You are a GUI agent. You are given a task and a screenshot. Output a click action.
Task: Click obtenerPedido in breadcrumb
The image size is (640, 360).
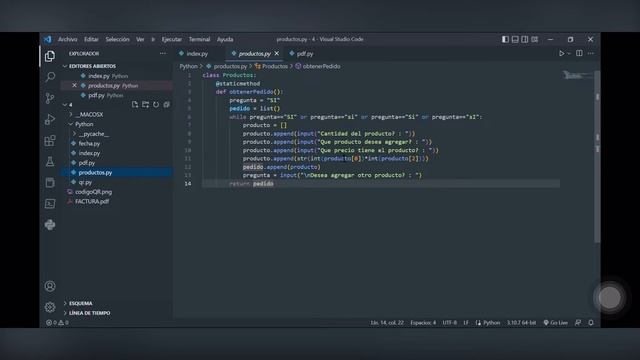[321, 66]
